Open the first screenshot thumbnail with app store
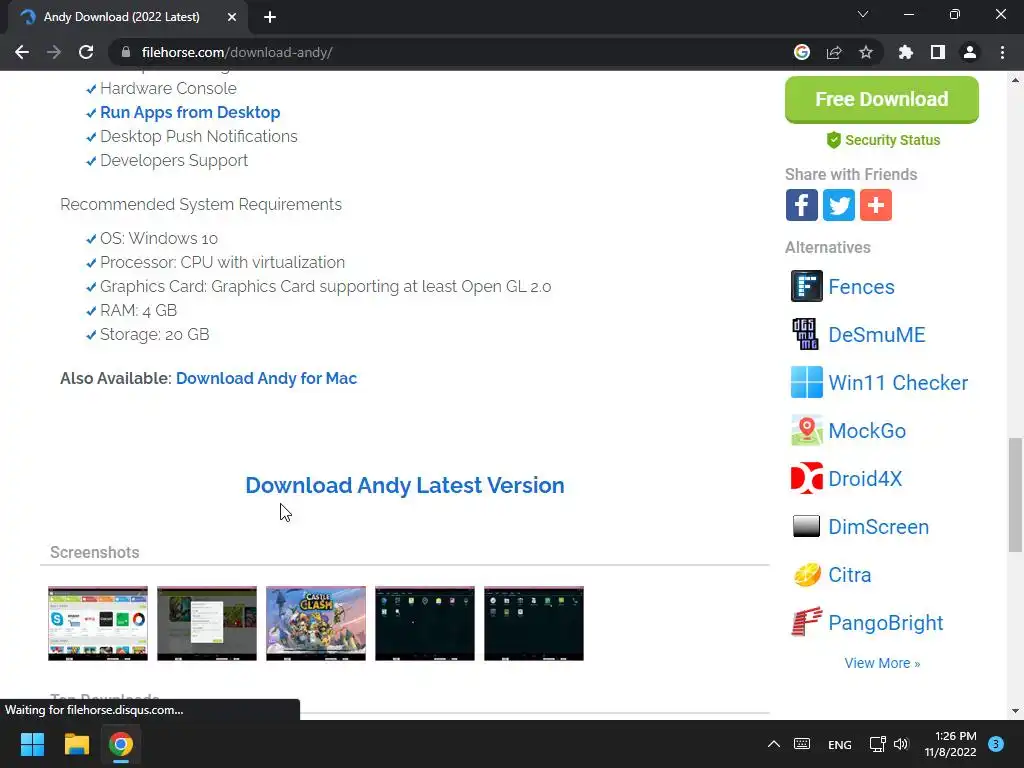 (x=98, y=623)
